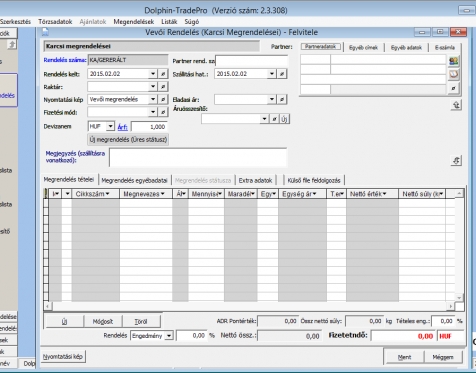
Task: Click the grid's vertical scrollbar down arrow
Action: click(x=459, y=297)
